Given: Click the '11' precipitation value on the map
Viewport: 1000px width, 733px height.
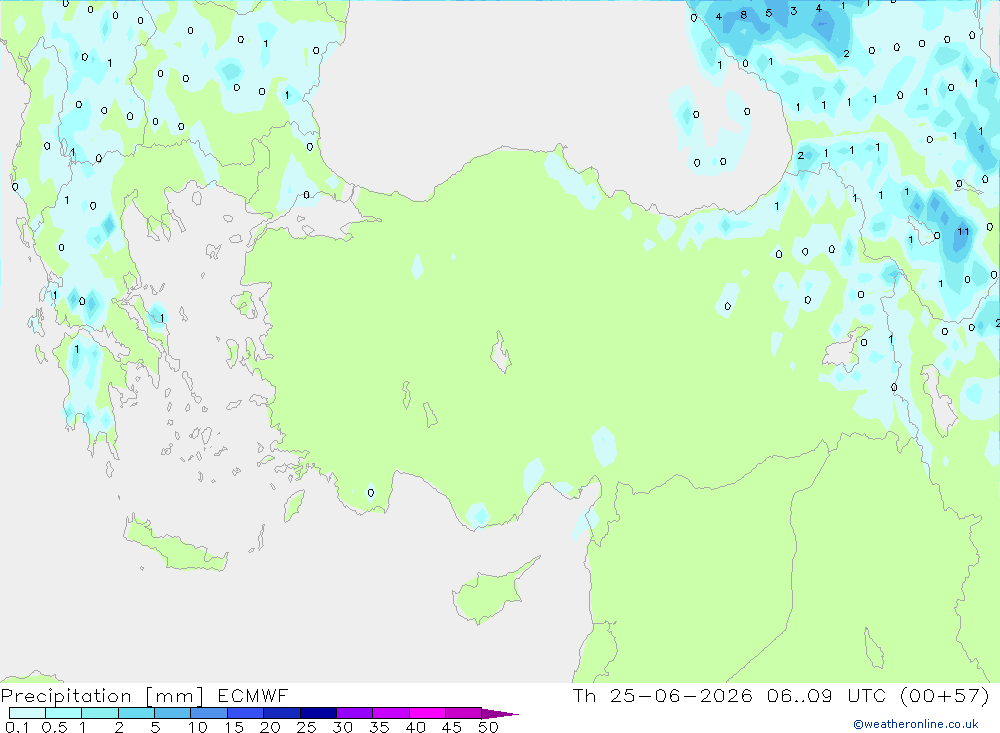Looking at the screenshot, I should tap(963, 232).
